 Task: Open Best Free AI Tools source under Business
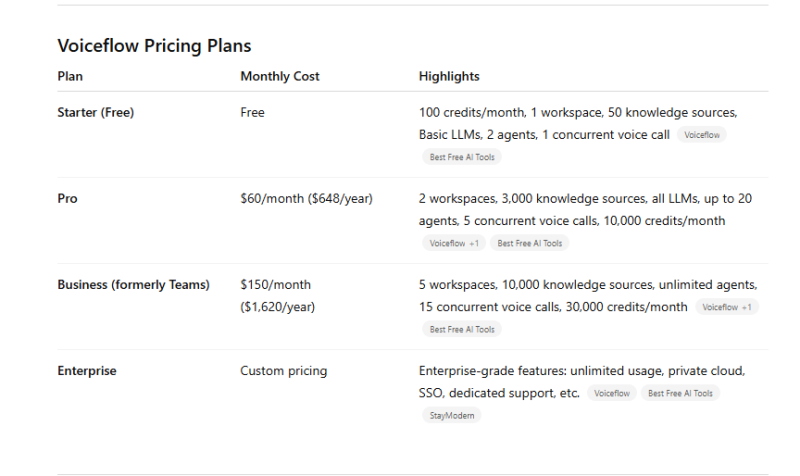pyautogui.click(x=462, y=329)
